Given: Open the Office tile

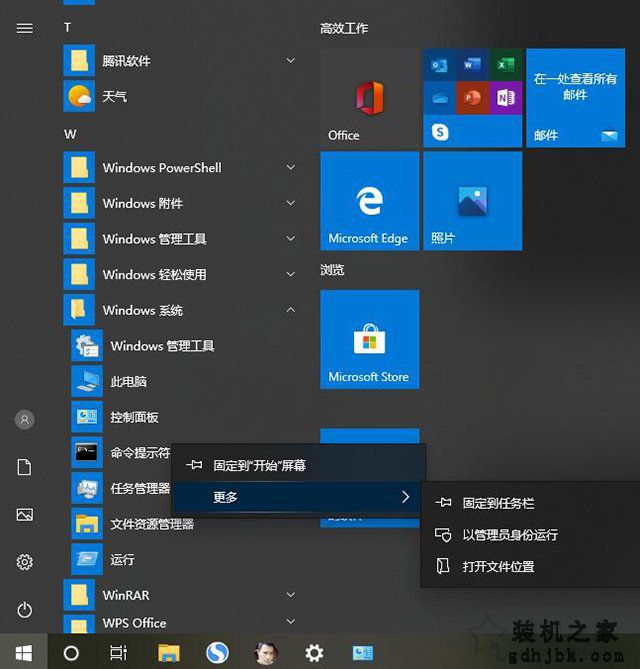Looking at the screenshot, I should (369, 98).
